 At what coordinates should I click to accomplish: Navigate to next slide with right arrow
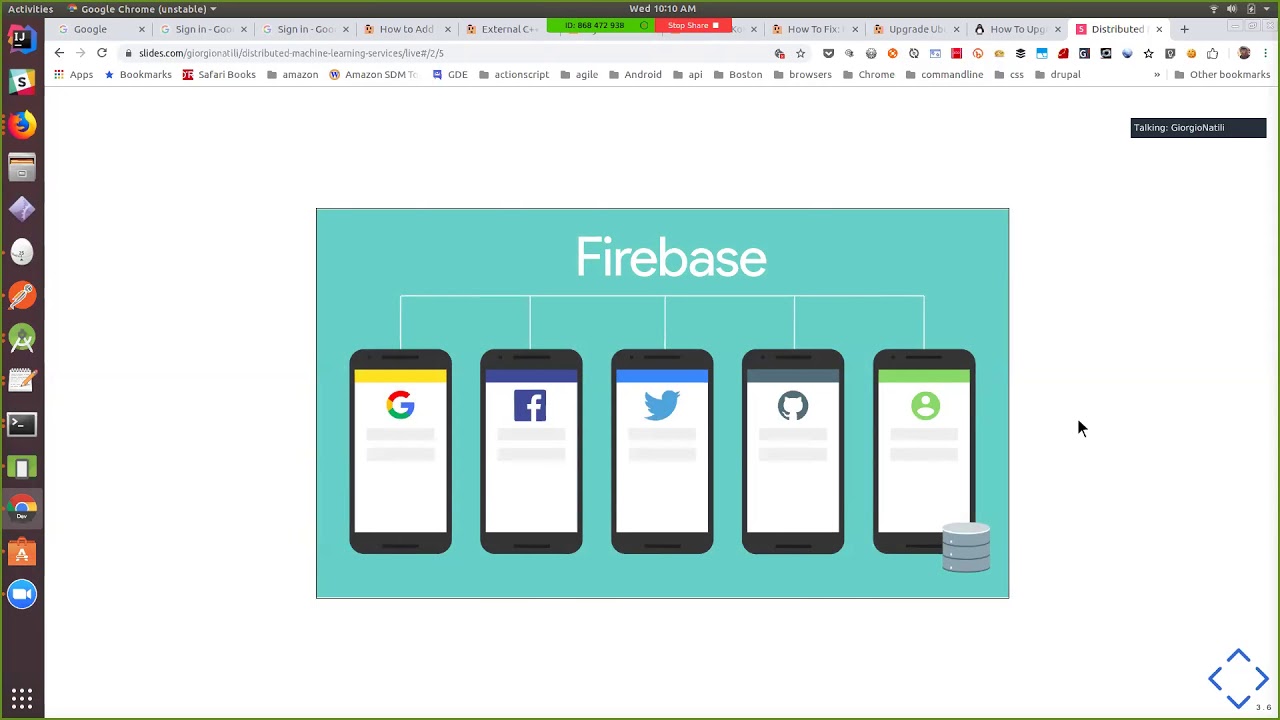pos(1262,679)
